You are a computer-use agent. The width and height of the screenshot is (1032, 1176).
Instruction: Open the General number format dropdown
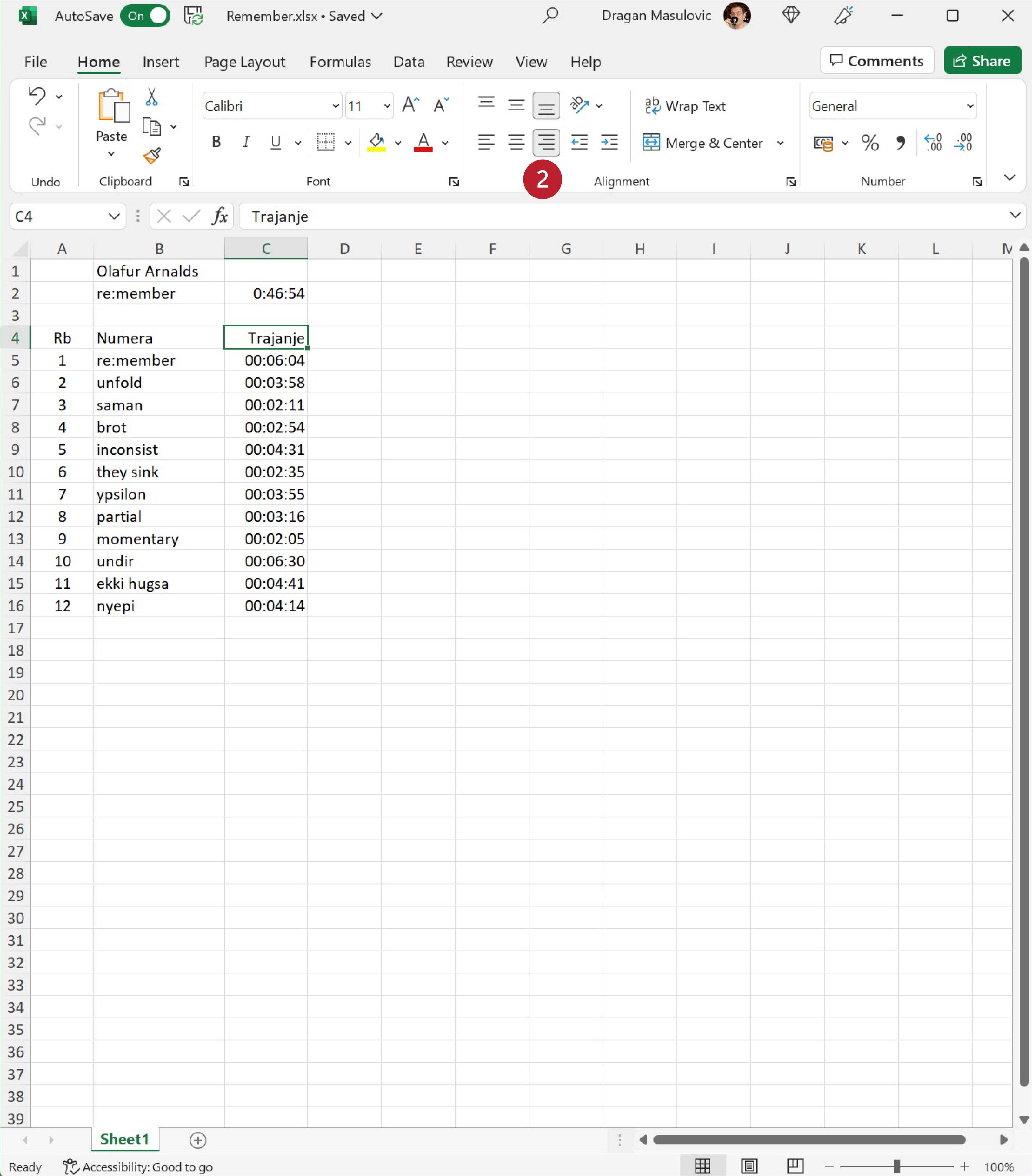(x=970, y=106)
